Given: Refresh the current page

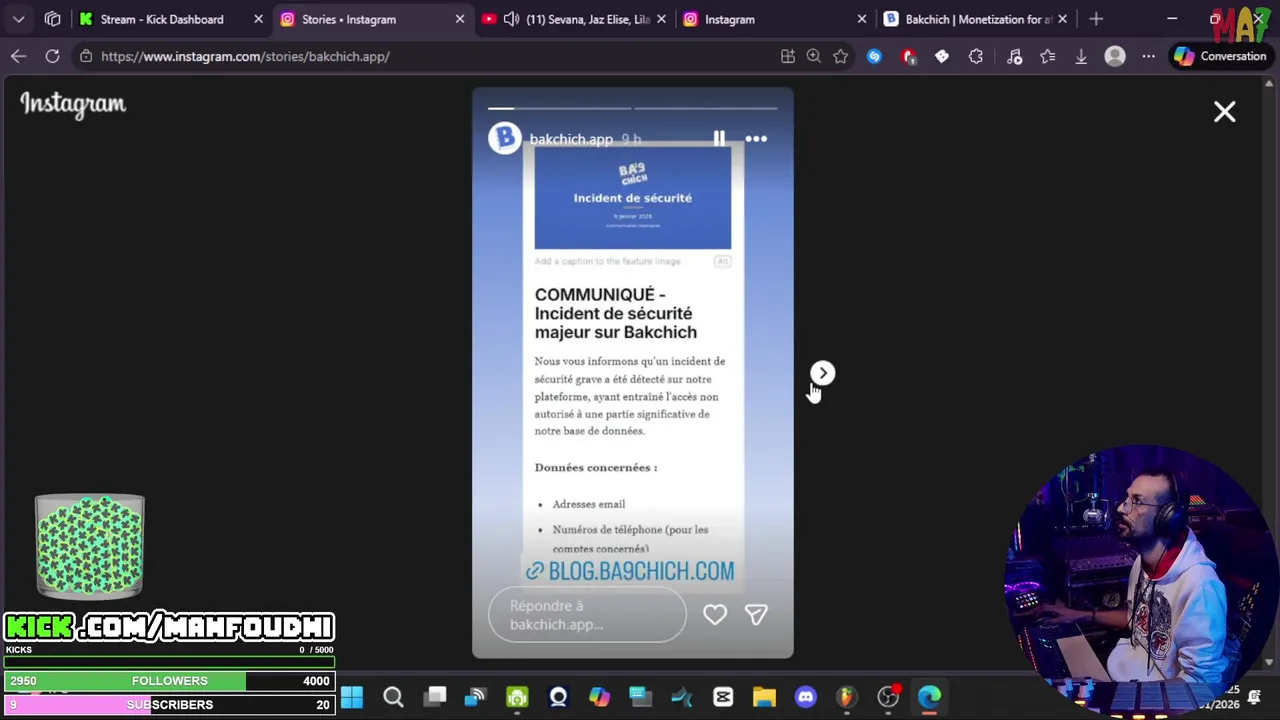Looking at the screenshot, I should click(52, 56).
